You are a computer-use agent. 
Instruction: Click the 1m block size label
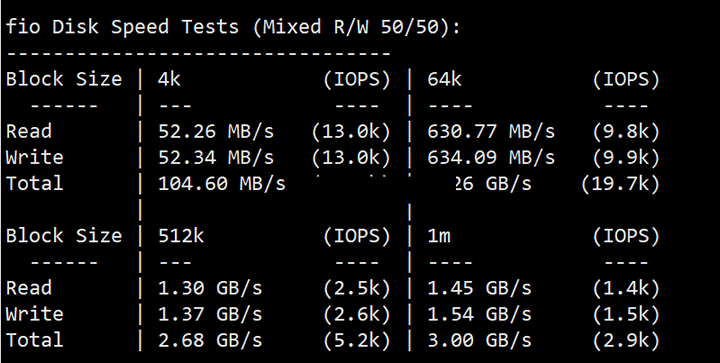click(439, 236)
